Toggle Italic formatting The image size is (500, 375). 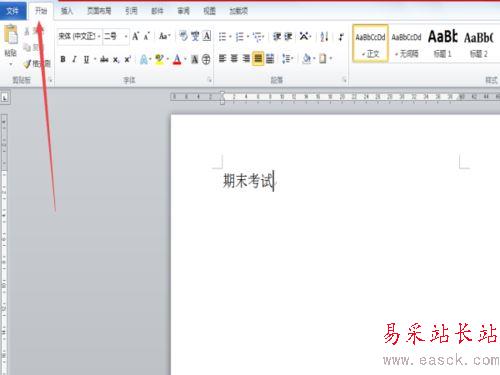74,59
